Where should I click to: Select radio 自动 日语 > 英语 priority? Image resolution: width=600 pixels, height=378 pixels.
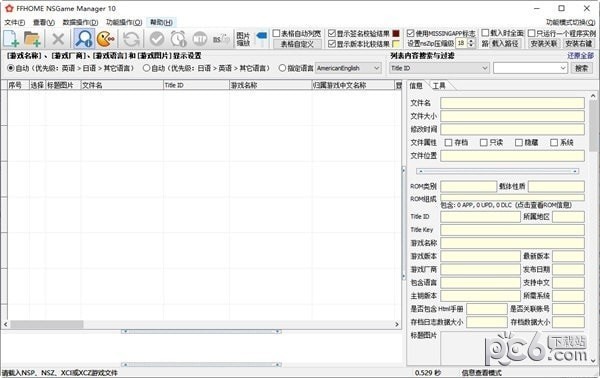point(146,68)
